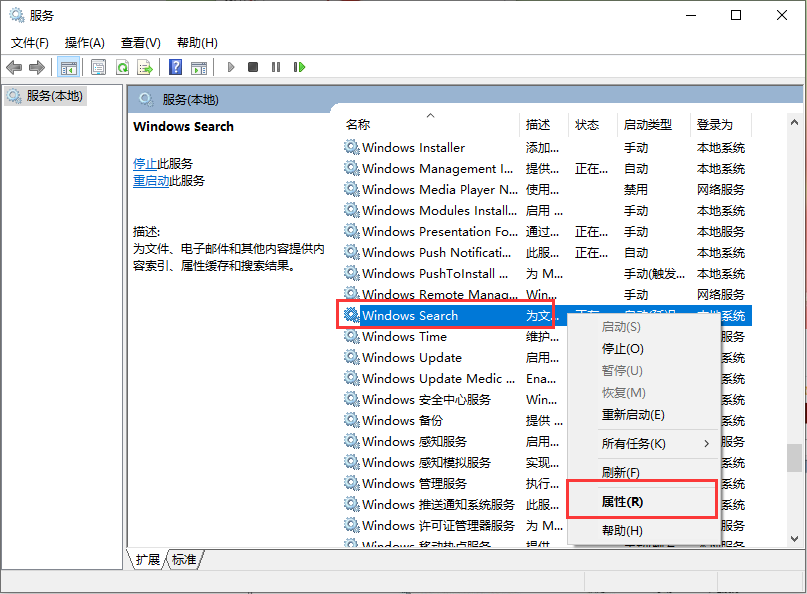Toggle the action pane toolbar icon
This screenshot has height=594, width=807.
click(199, 67)
